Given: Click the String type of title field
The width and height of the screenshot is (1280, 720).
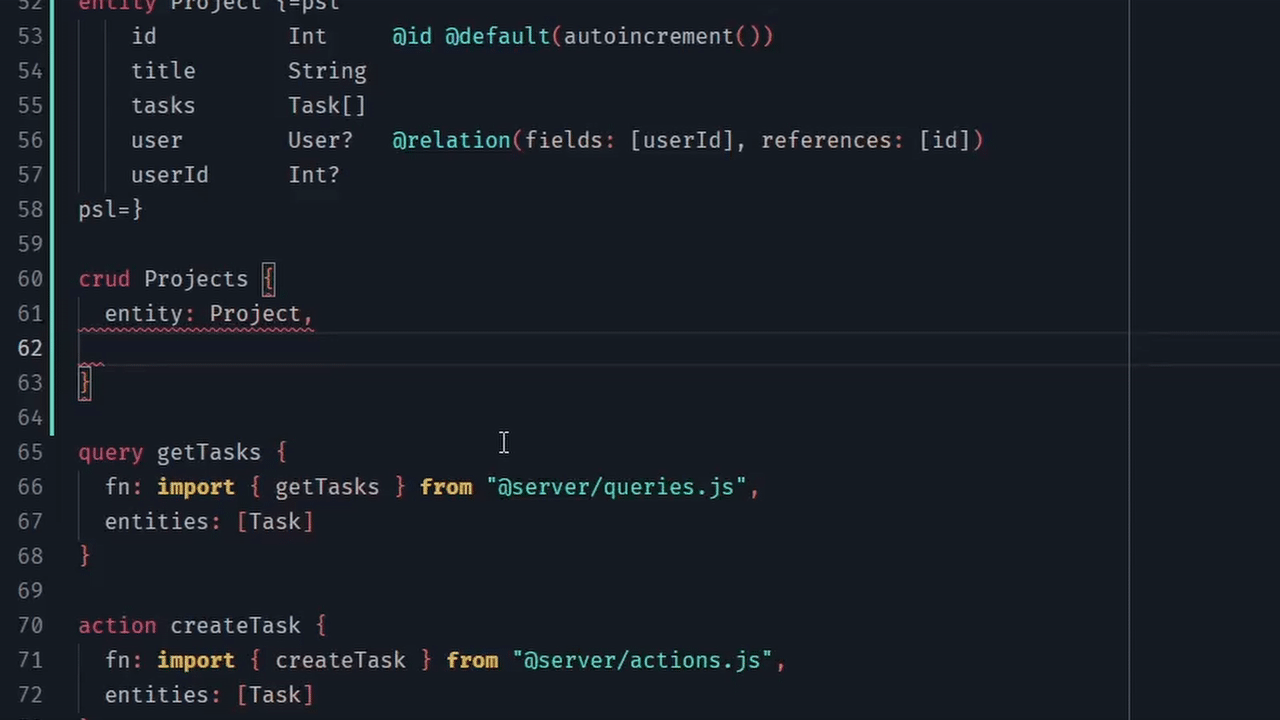Looking at the screenshot, I should tap(326, 71).
